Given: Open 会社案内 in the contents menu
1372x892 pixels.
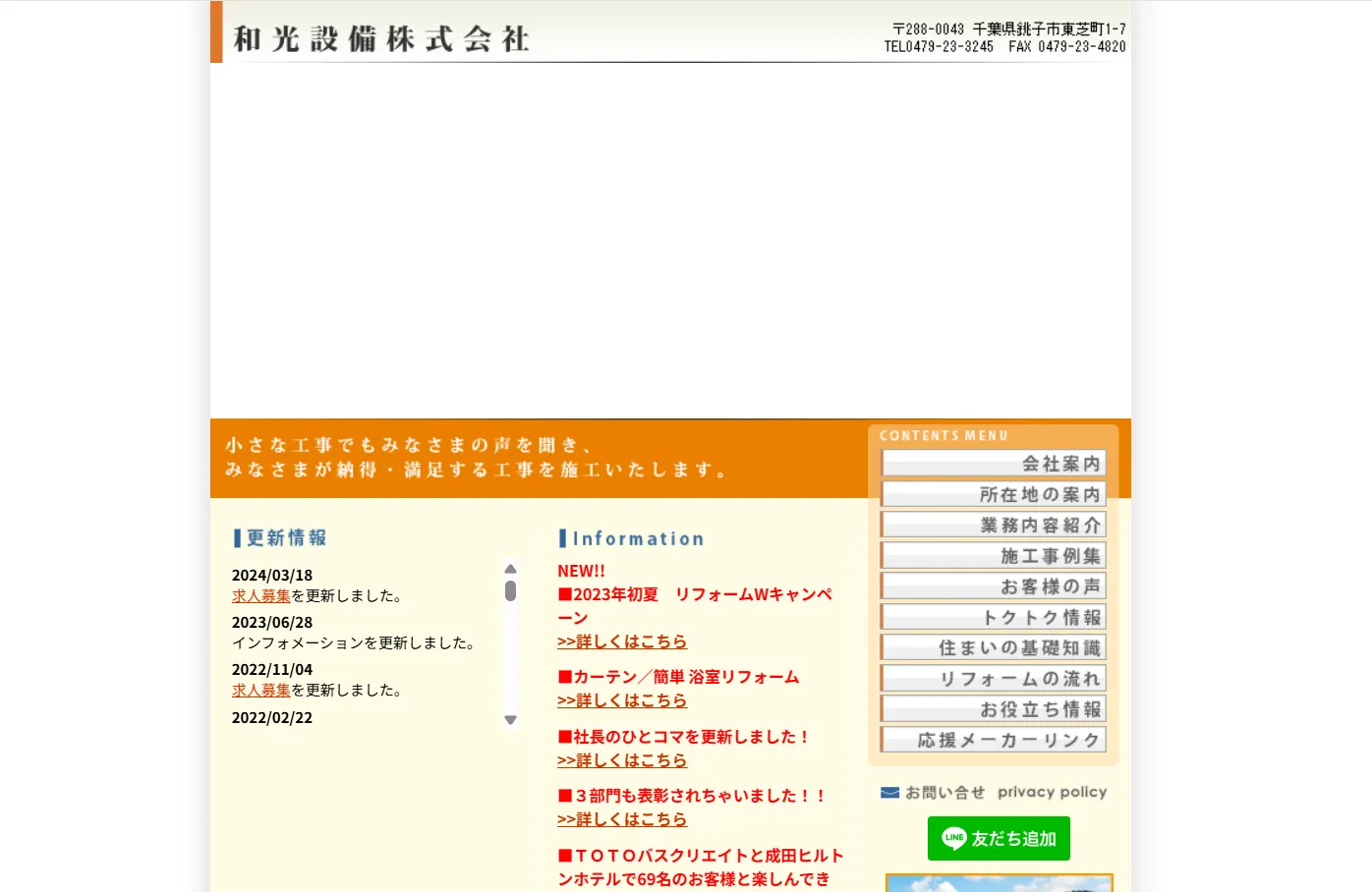Looking at the screenshot, I should pos(993,464).
